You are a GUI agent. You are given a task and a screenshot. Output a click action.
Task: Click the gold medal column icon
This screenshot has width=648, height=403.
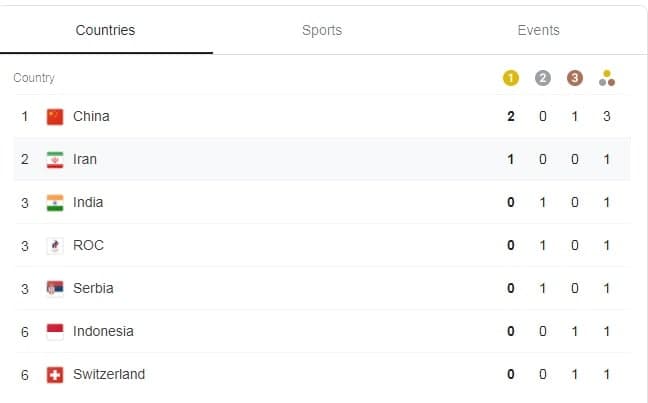pyautogui.click(x=511, y=78)
